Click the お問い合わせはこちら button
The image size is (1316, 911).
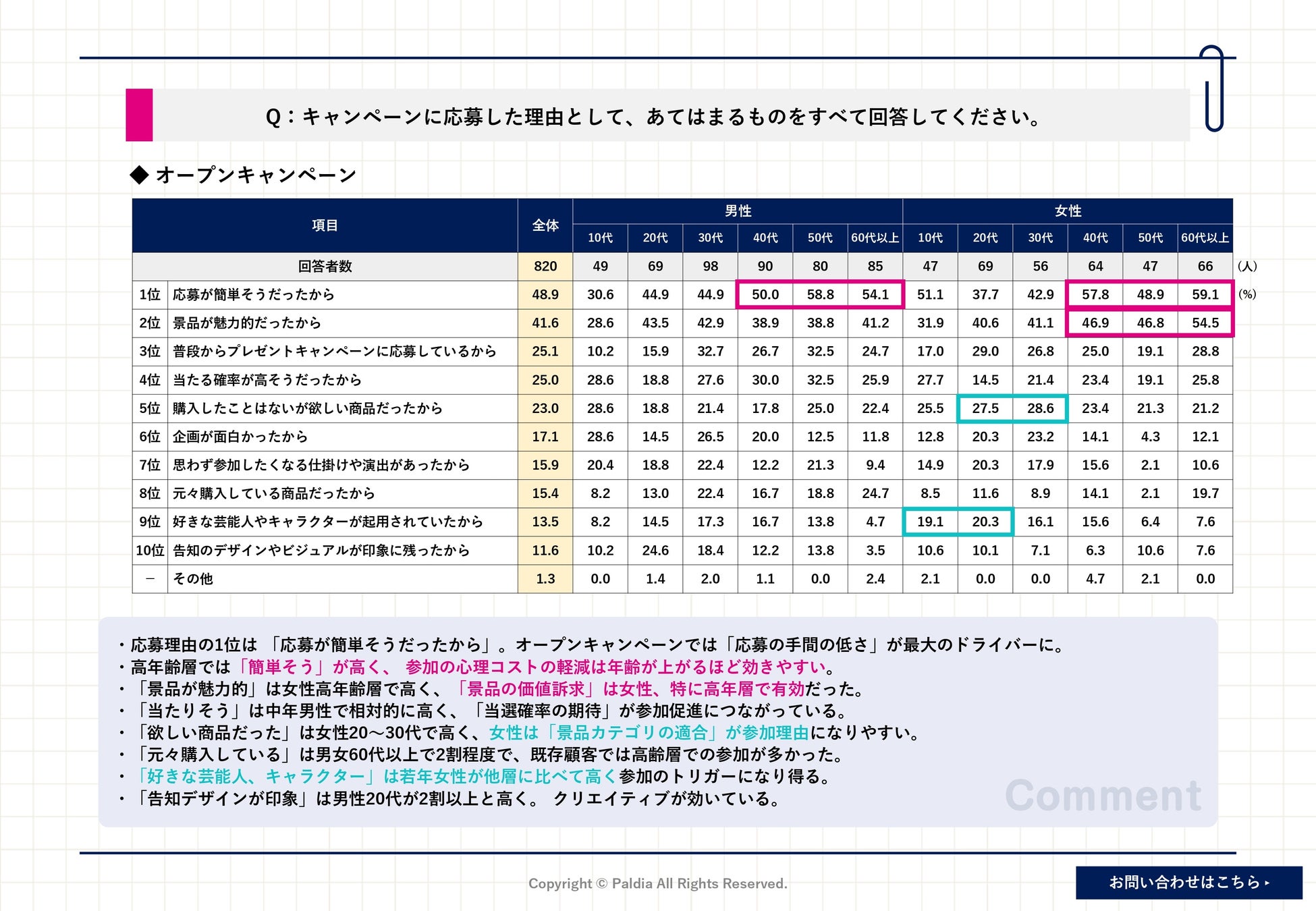[1188, 882]
